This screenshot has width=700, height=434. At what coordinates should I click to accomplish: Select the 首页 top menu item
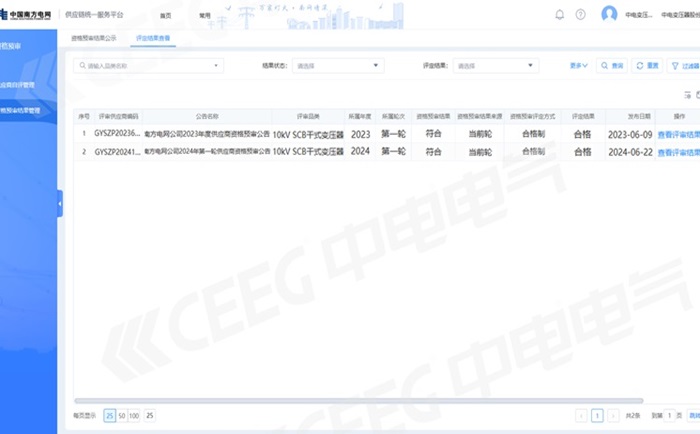(x=166, y=16)
